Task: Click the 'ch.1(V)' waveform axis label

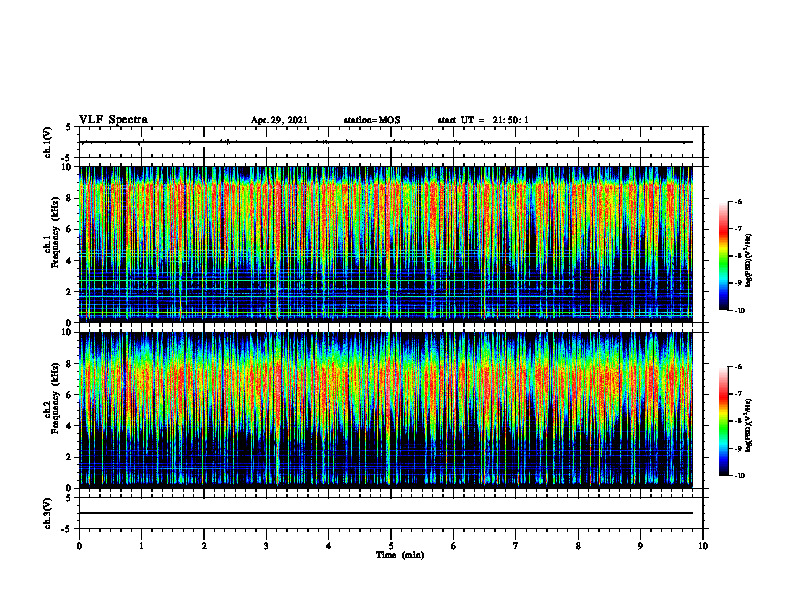Action: 48,142
